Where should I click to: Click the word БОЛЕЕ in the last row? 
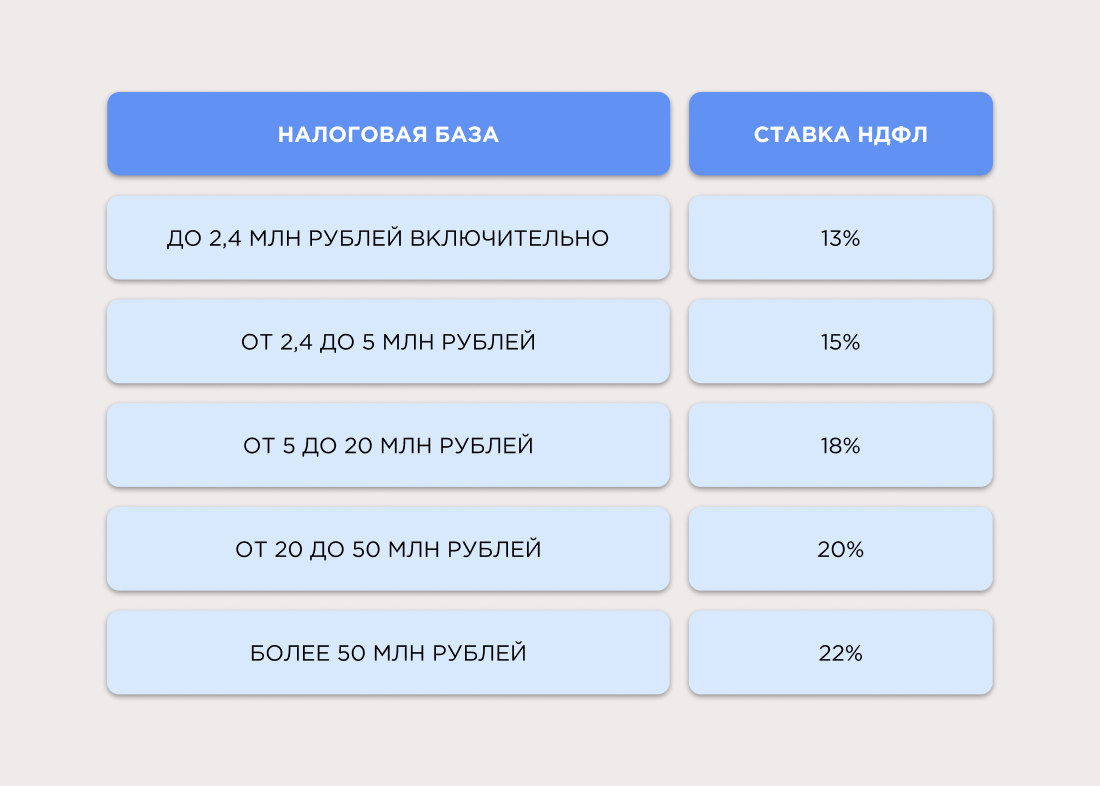[x=290, y=653]
